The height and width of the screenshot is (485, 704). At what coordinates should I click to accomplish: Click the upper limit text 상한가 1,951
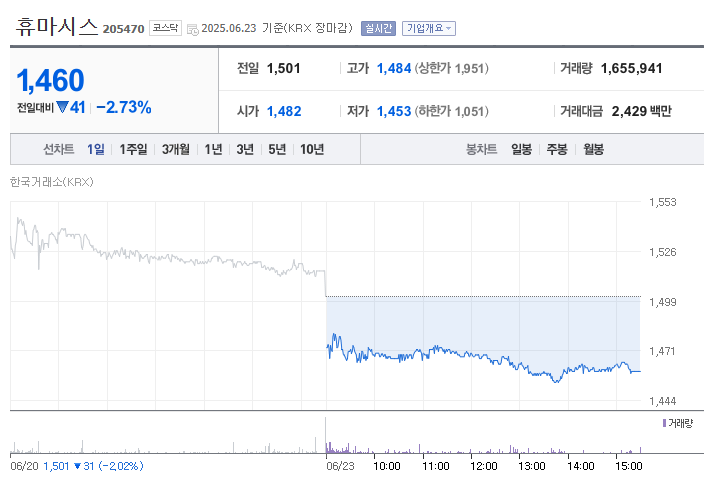pos(452,68)
